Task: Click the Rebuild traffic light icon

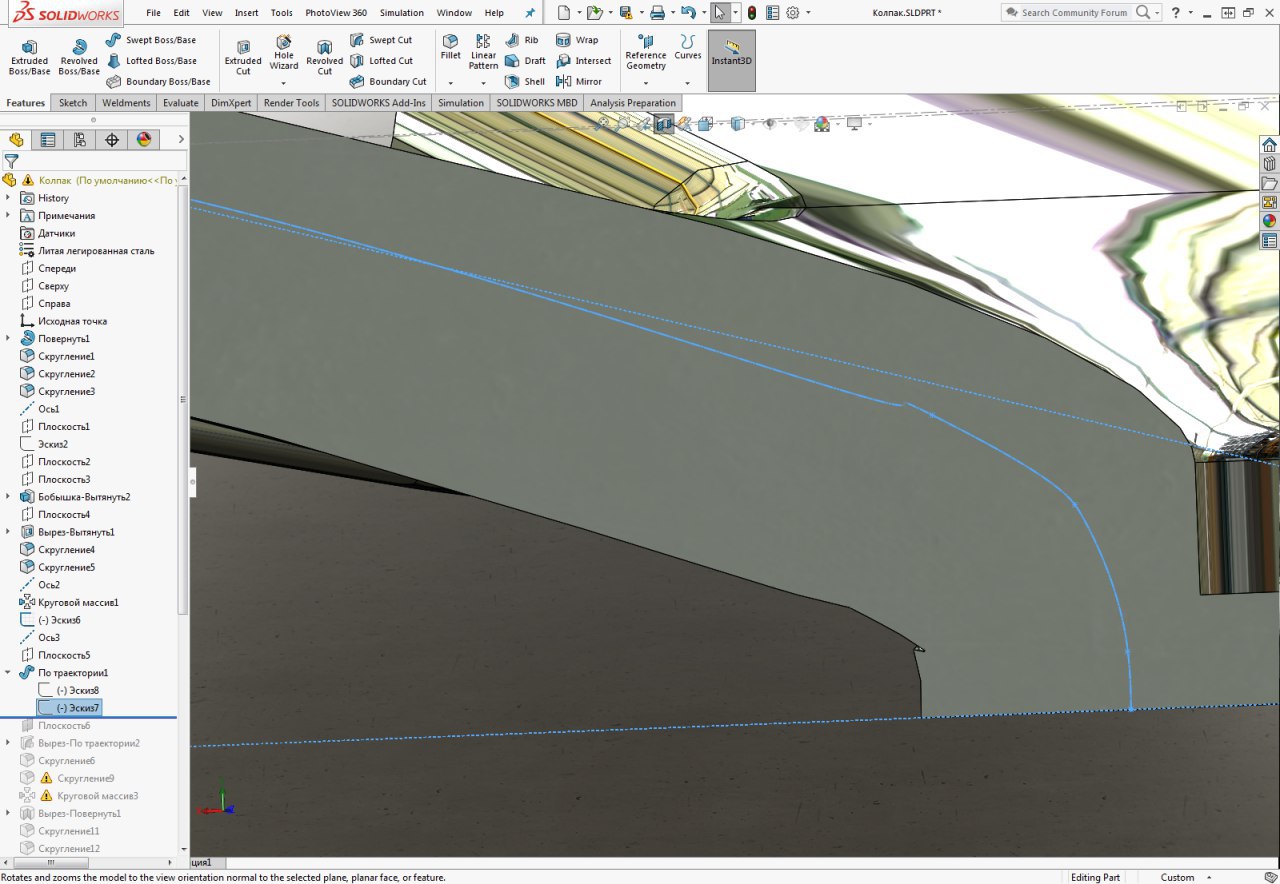Action: (751, 13)
